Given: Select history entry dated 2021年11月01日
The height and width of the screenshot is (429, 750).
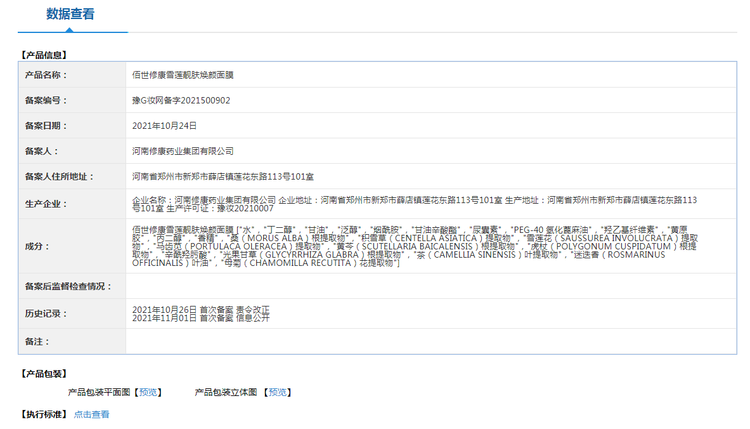Looking at the screenshot, I should [200, 318].
